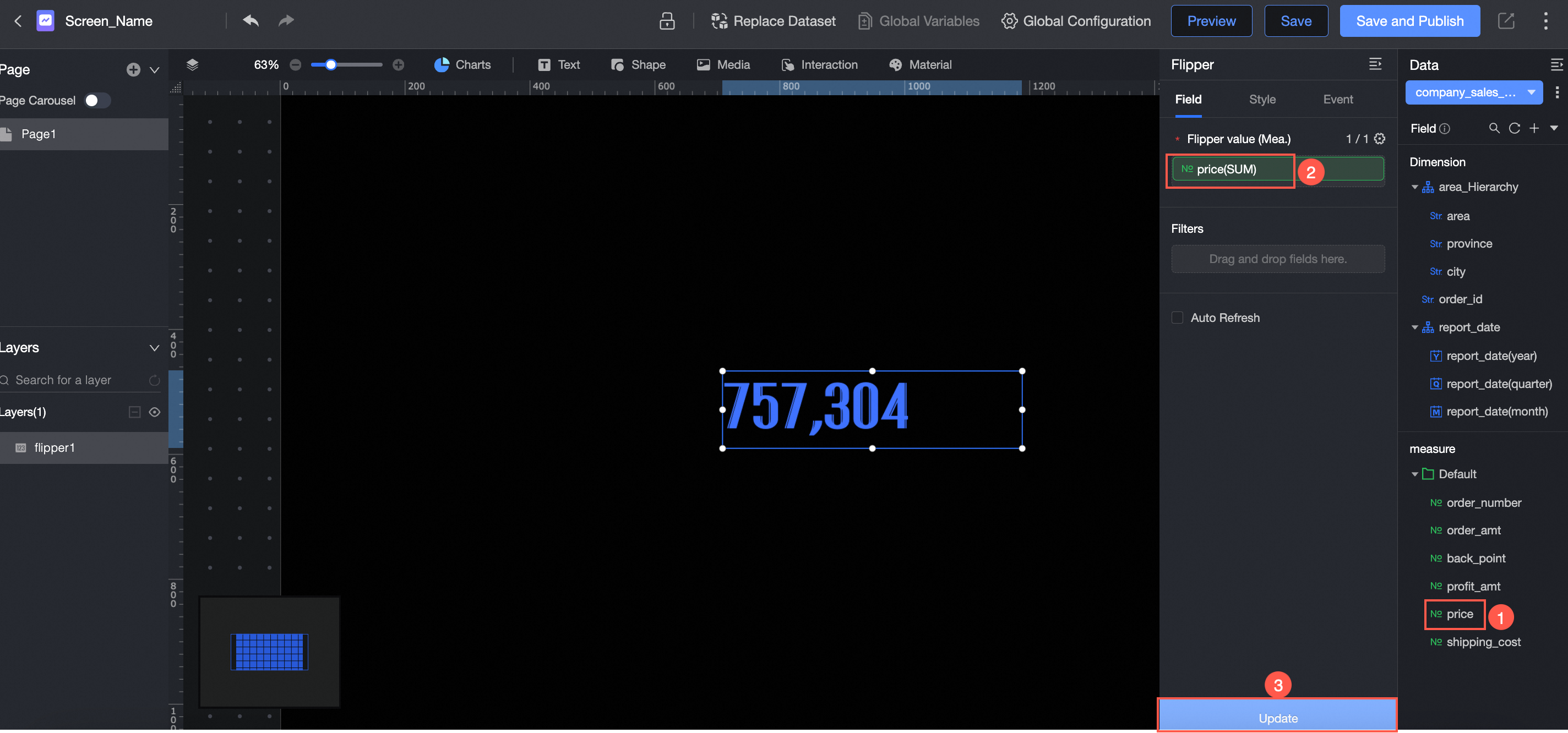Click the lock icon in top bar
Viewport: 1568px width, 733px height.
[667, 21]
